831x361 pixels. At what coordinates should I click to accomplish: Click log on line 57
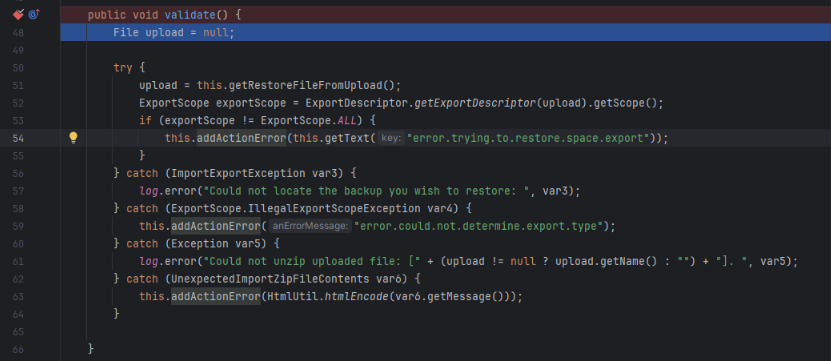click(149, 191)
